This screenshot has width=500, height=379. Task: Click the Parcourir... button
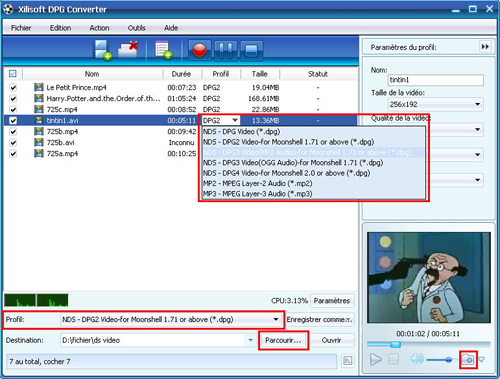283,340
